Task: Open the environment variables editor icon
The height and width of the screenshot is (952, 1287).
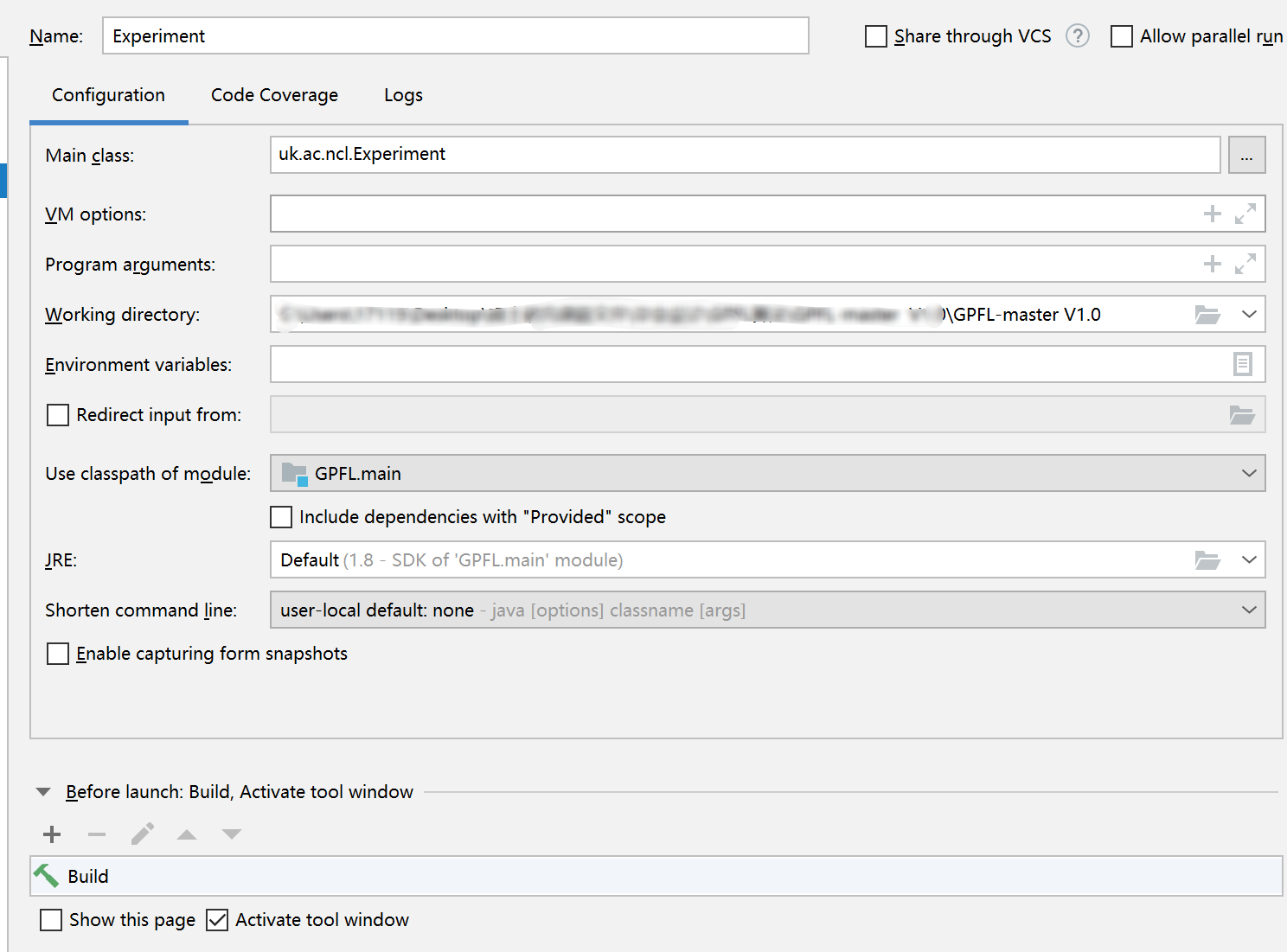Action: pos(1242,365)
